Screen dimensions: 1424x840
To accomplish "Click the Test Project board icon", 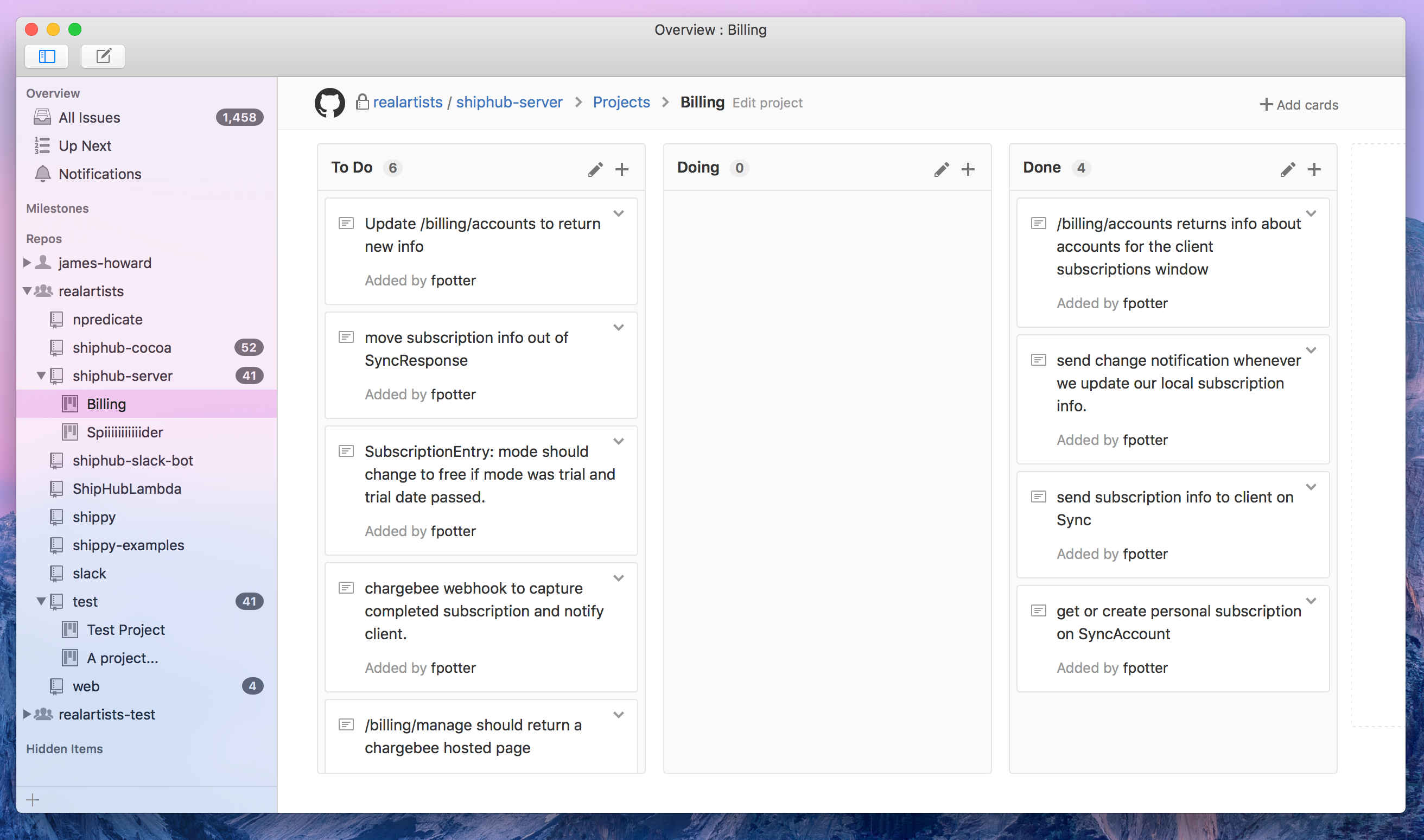I will point(69,629).
